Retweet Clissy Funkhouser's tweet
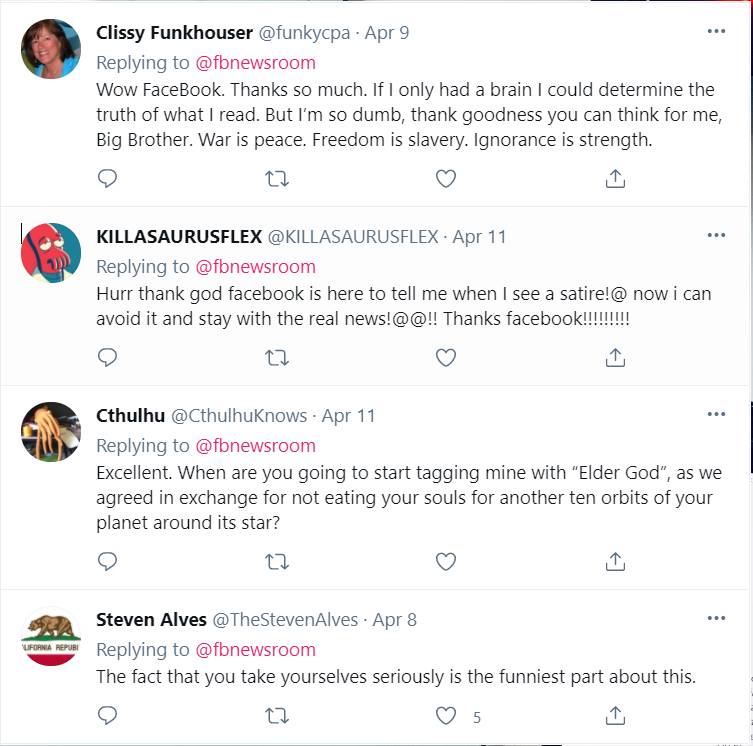 pos(277,178)
